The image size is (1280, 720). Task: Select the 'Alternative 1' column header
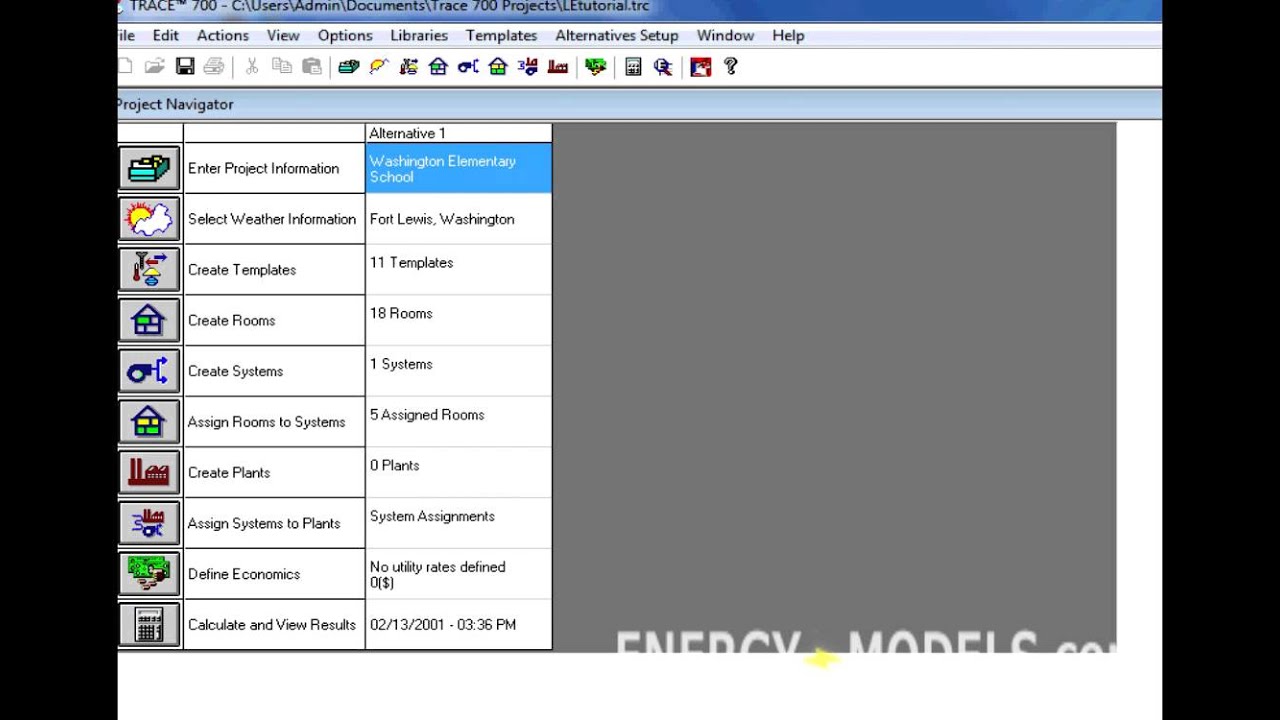point(459,133)
